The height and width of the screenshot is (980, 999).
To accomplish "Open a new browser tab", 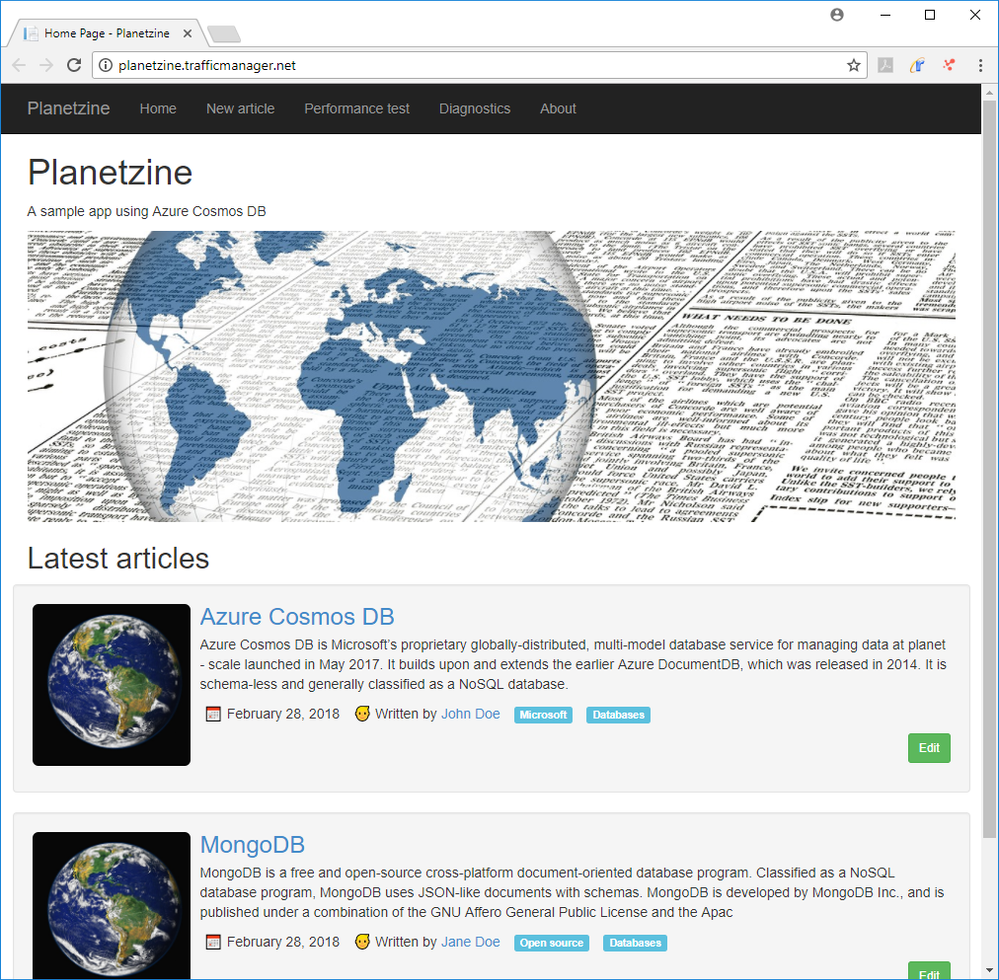I will click(224, 34).
